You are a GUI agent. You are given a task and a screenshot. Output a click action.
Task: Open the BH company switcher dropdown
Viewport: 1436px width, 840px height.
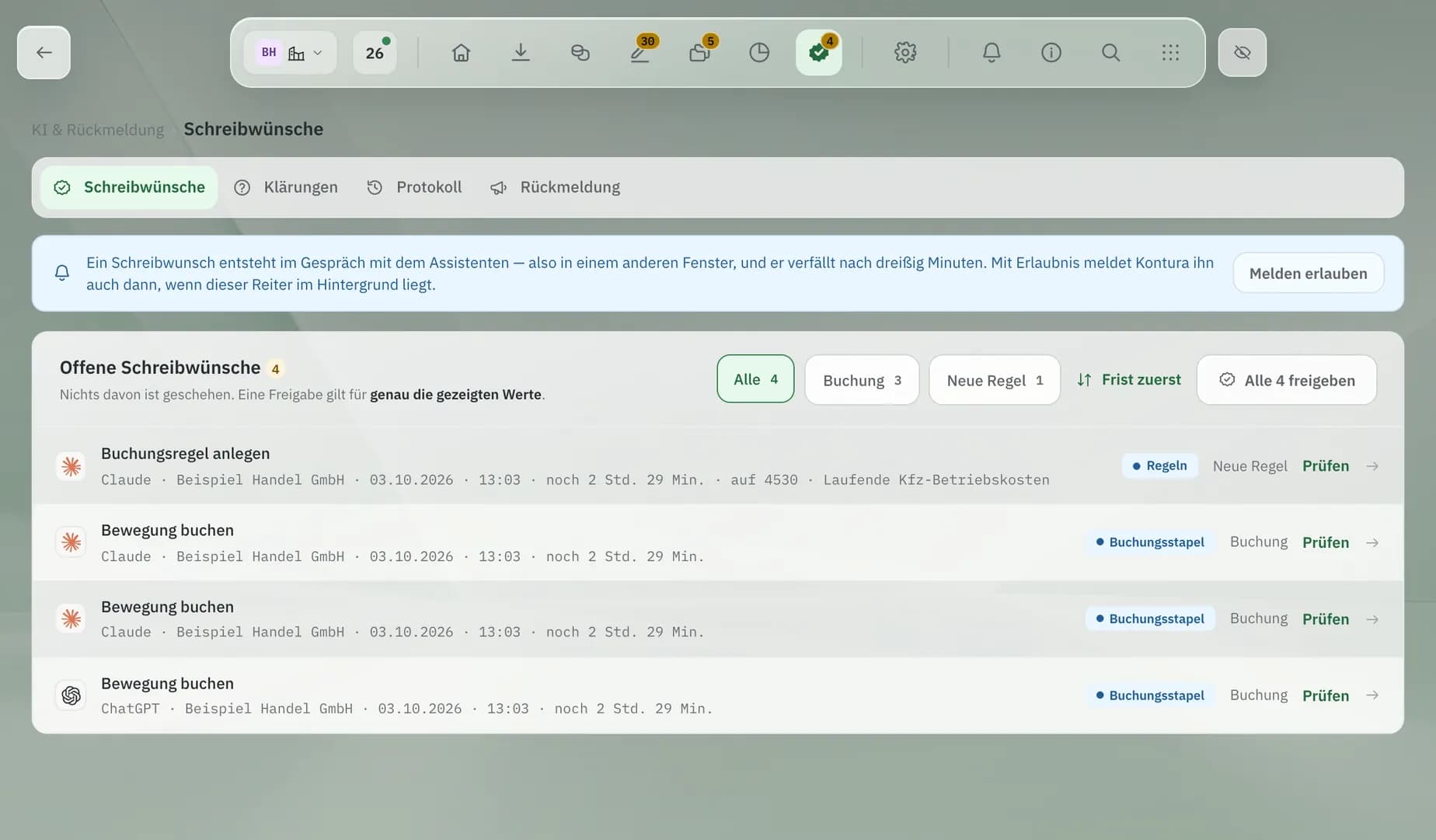(290, 53)
